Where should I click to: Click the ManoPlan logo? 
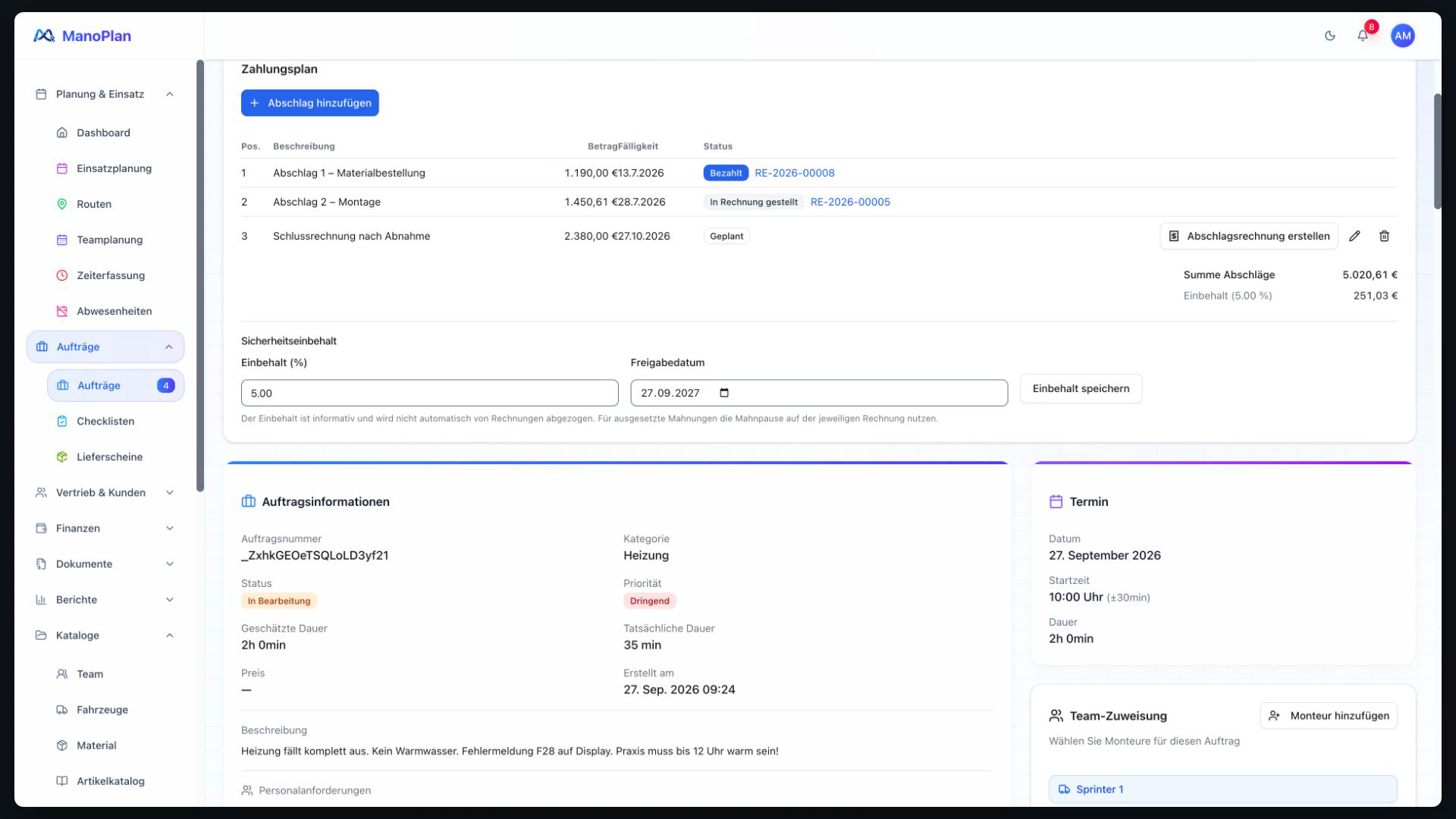tap(82, 36)
